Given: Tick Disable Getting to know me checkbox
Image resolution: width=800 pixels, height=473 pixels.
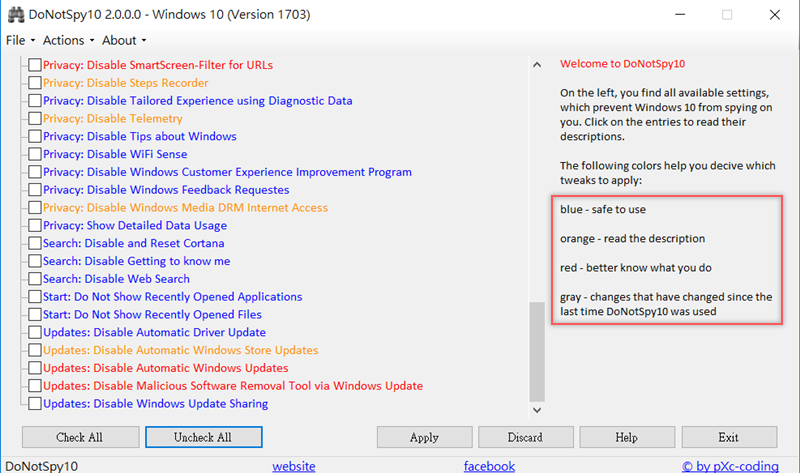Looking at the screenshot, I should (35, 261).
